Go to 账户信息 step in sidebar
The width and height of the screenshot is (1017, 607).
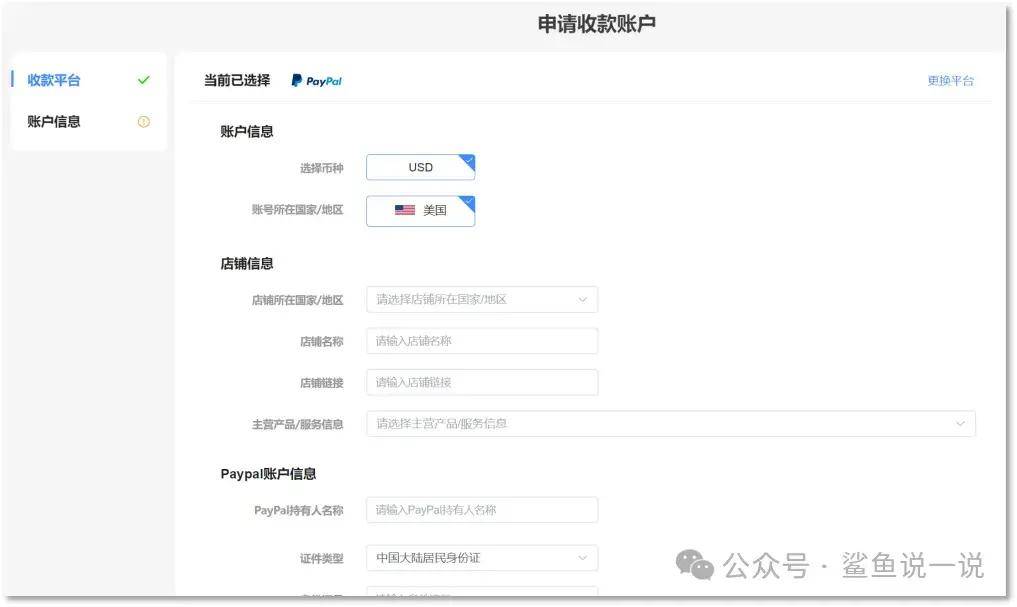click(x=54, y=122)
